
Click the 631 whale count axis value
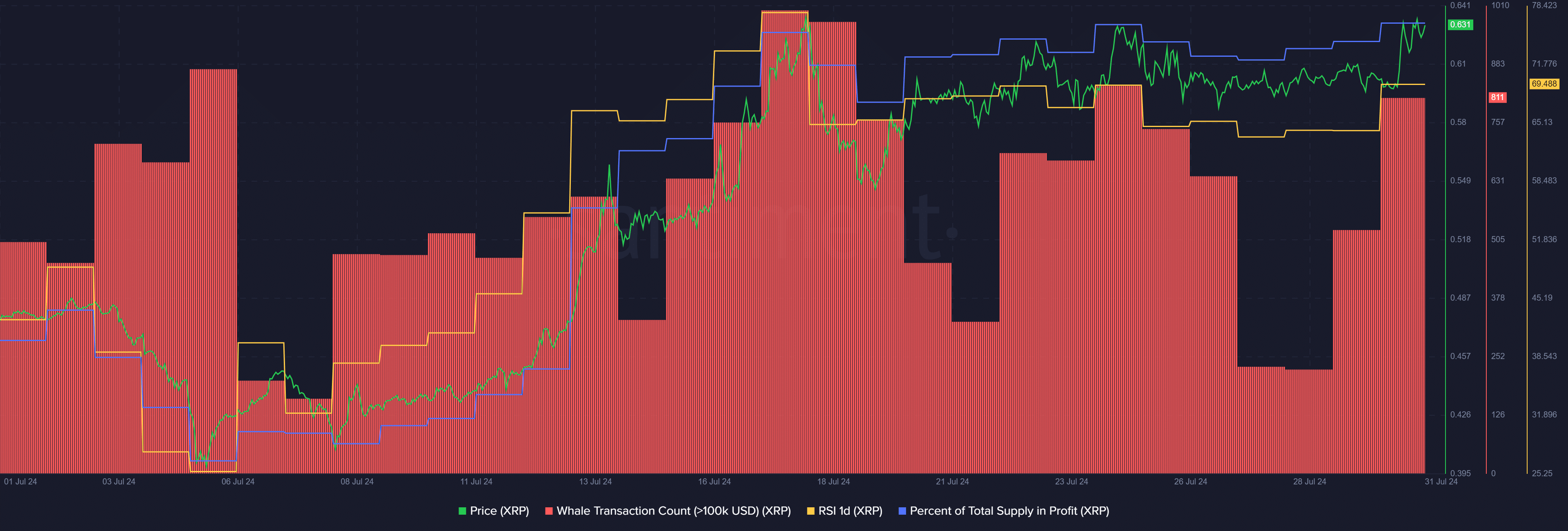(1497, 181)
